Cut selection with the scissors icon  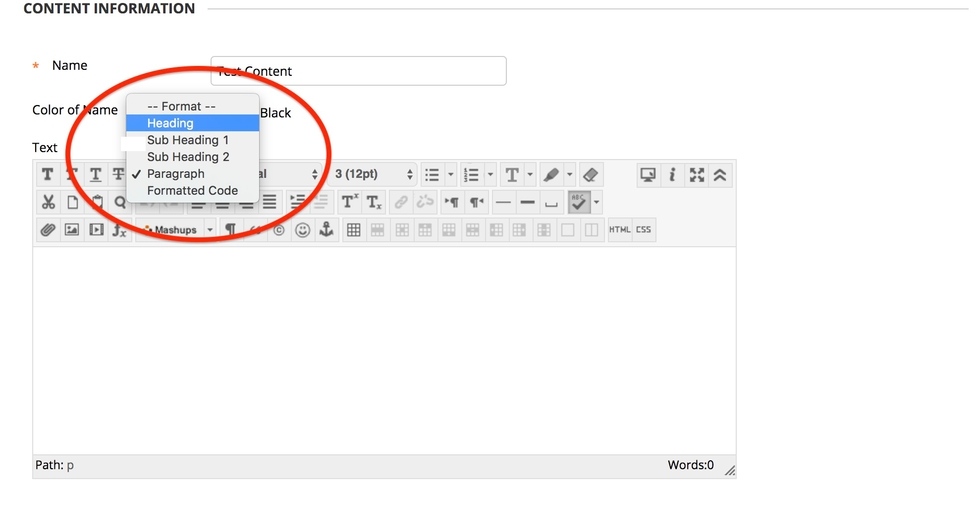(x=47, y=202)
